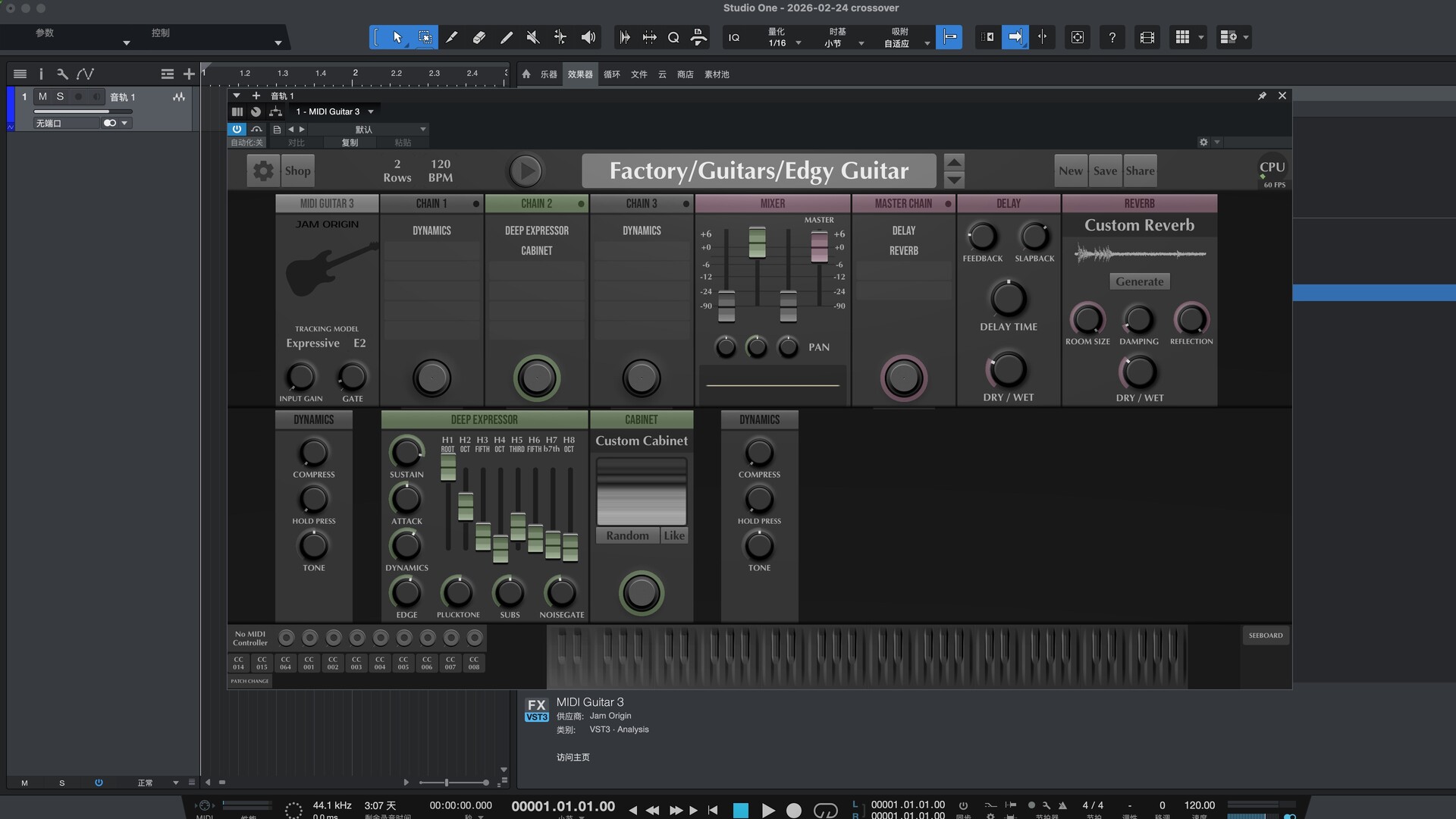Open the 商店 browser tab

[685, 74]
